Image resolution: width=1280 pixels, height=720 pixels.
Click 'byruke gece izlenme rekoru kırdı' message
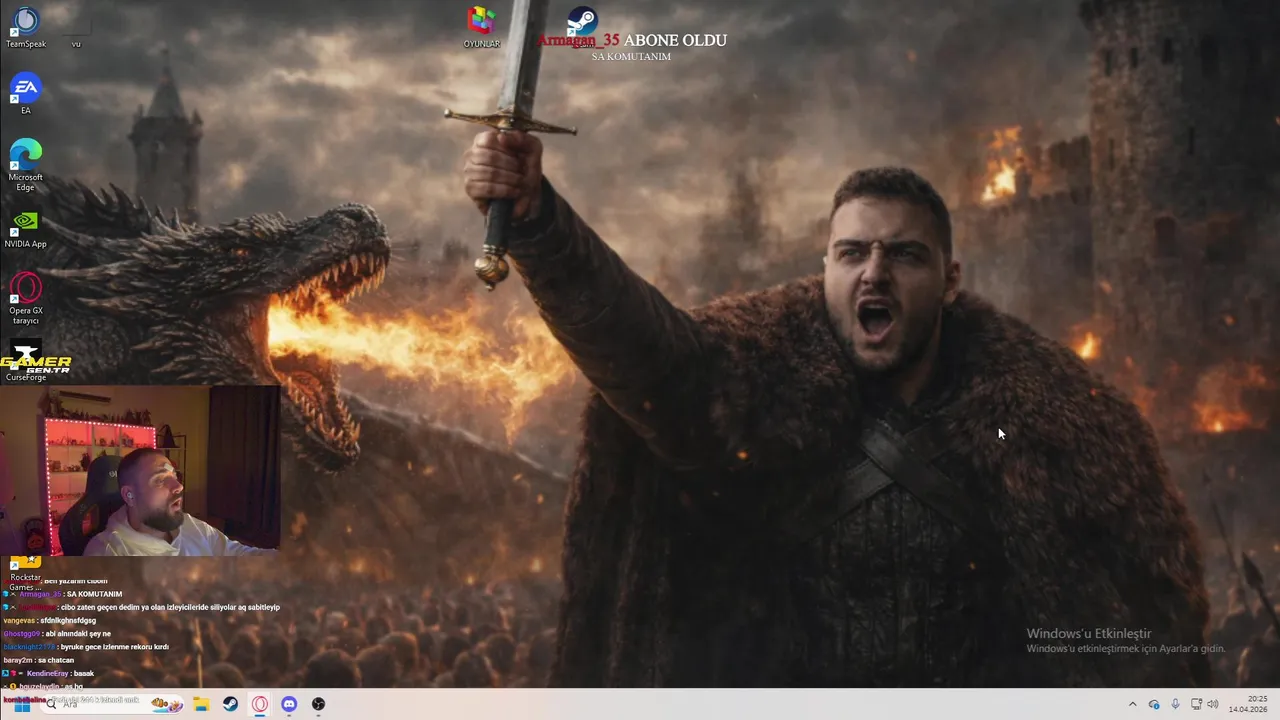point(114,647)
